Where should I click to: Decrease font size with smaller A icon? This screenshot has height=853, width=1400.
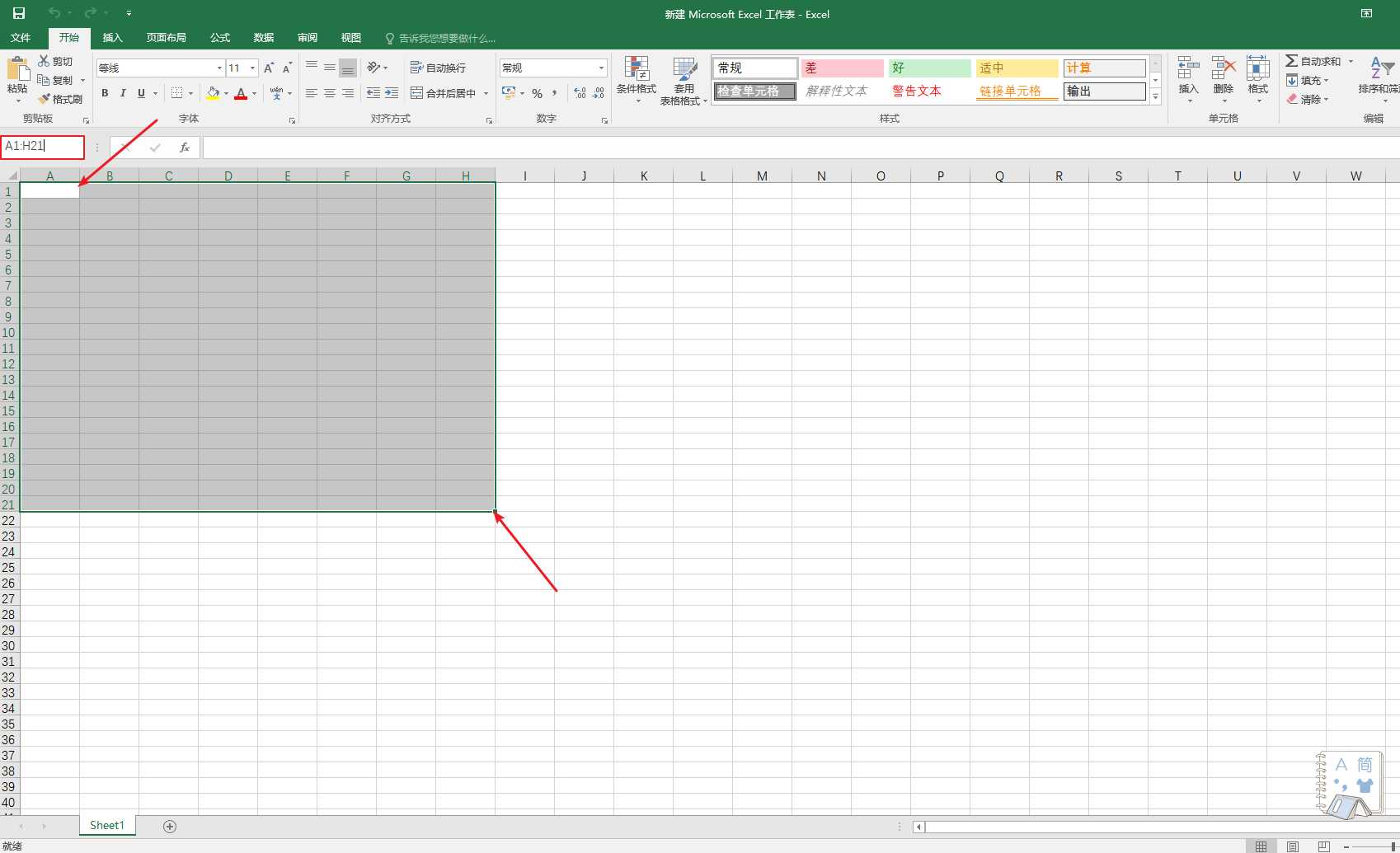pos(287,68)
